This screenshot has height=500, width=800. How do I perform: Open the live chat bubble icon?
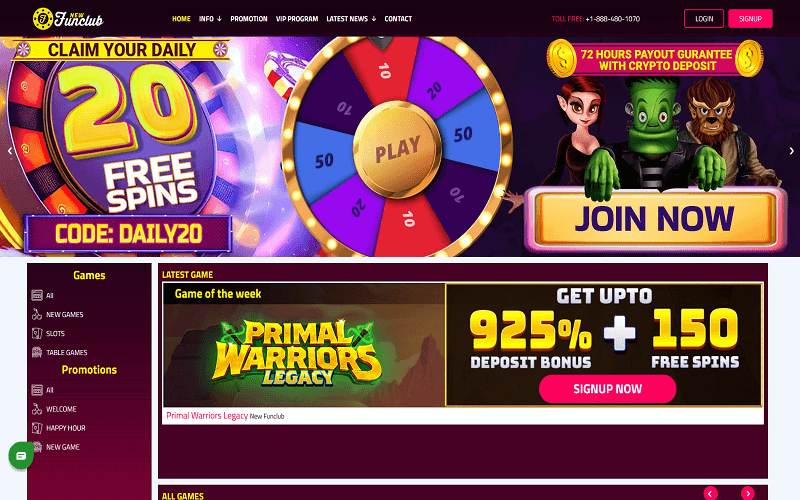(x=21, y=455)
